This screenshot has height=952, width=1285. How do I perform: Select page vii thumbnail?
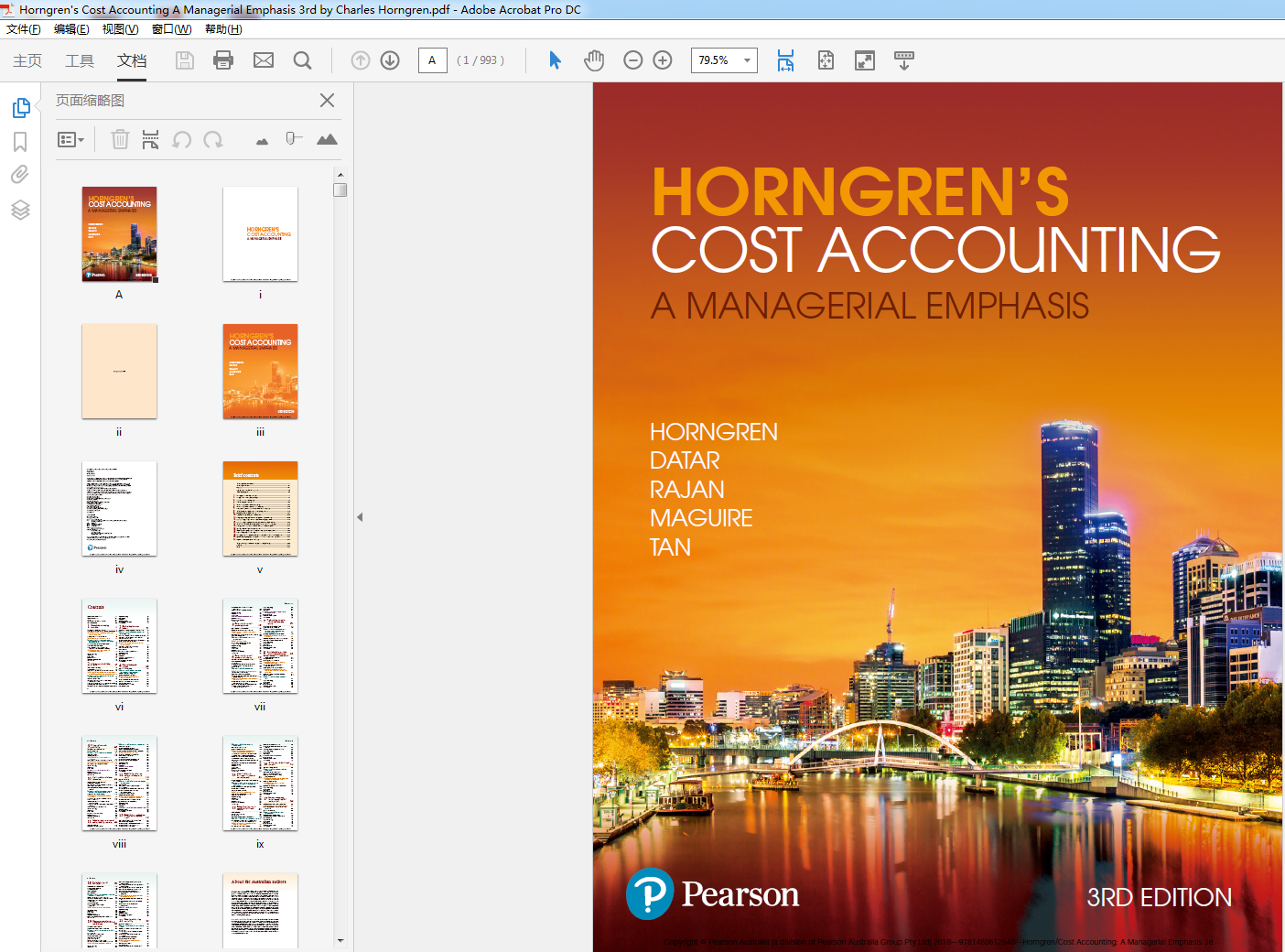click(x=260, y=646)
